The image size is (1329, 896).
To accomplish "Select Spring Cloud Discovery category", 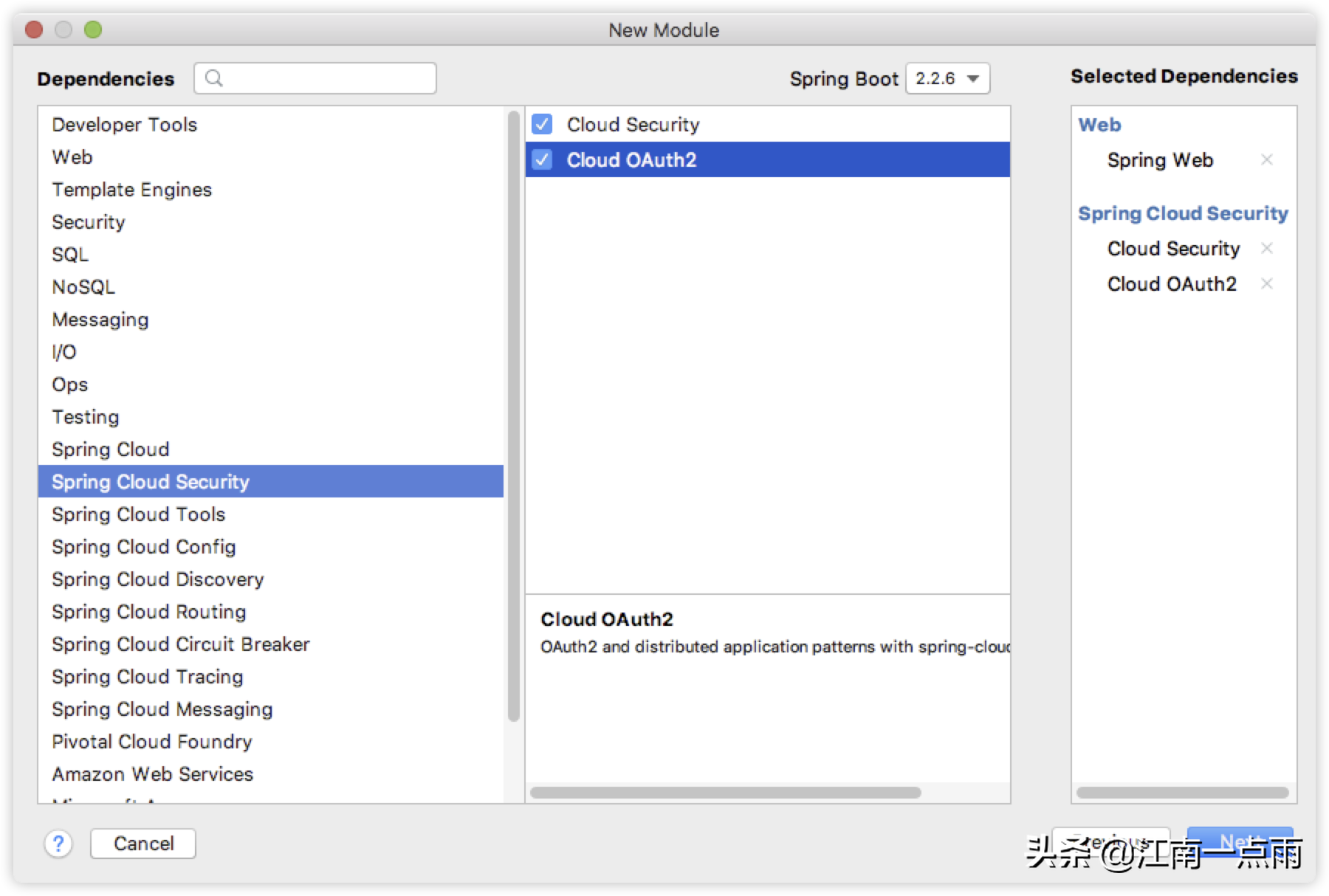I will 271,579.
